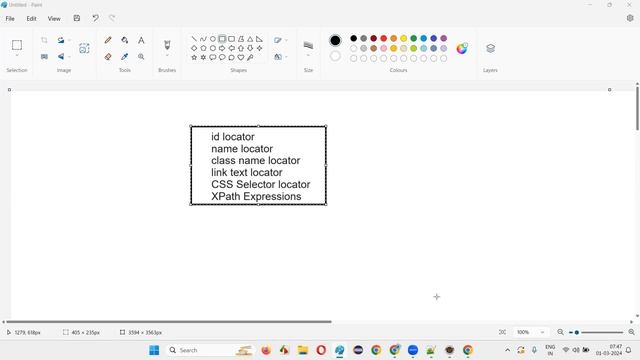Open the shape Fill dropdown
The width and height of the screenshot is (640, 360).
[286, 57]
